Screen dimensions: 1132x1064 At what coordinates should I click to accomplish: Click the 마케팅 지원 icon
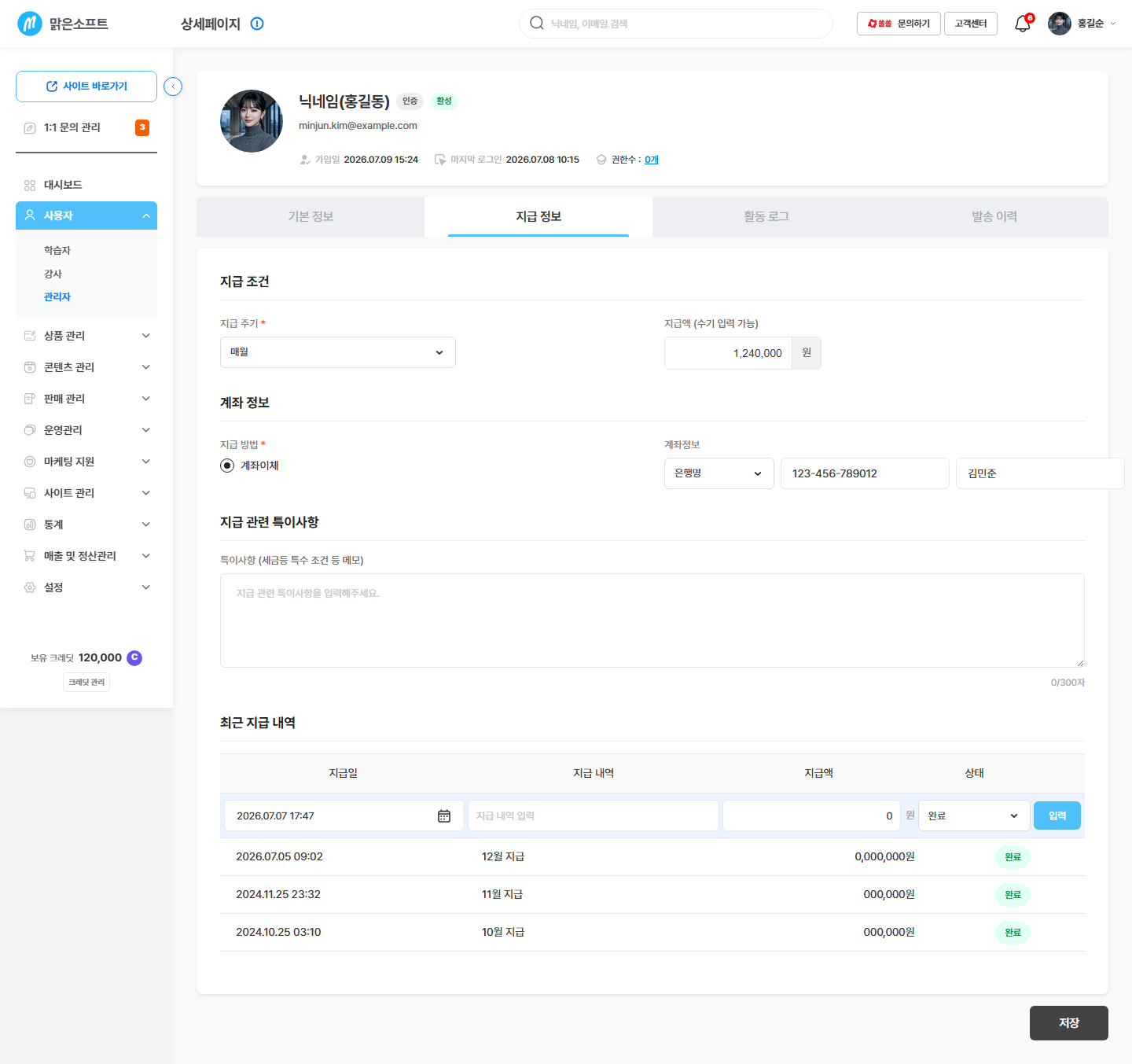pyautogui.click(x=30, y=462)
